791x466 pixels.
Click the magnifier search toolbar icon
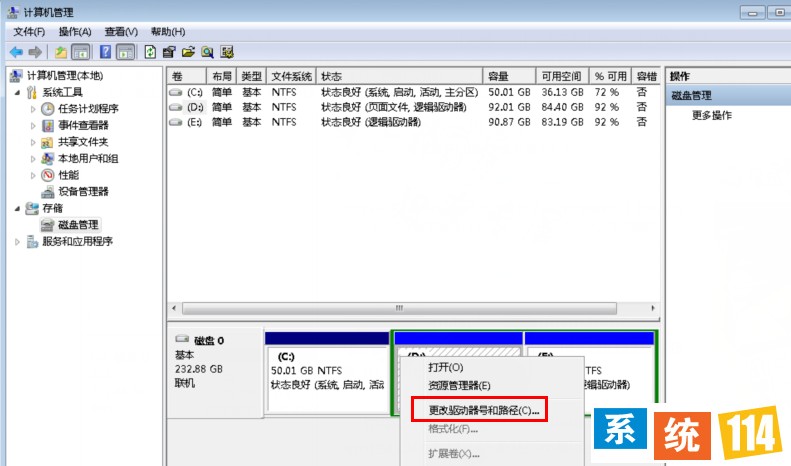click(207, 52)
